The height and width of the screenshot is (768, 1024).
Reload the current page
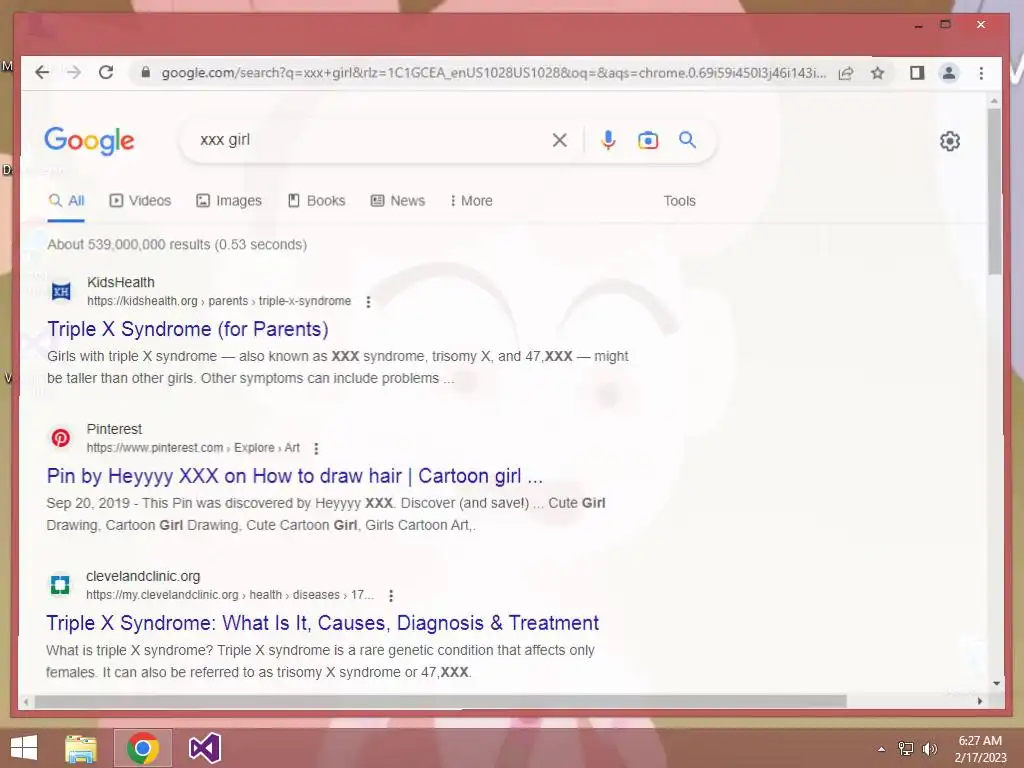(x=106, y=72)
